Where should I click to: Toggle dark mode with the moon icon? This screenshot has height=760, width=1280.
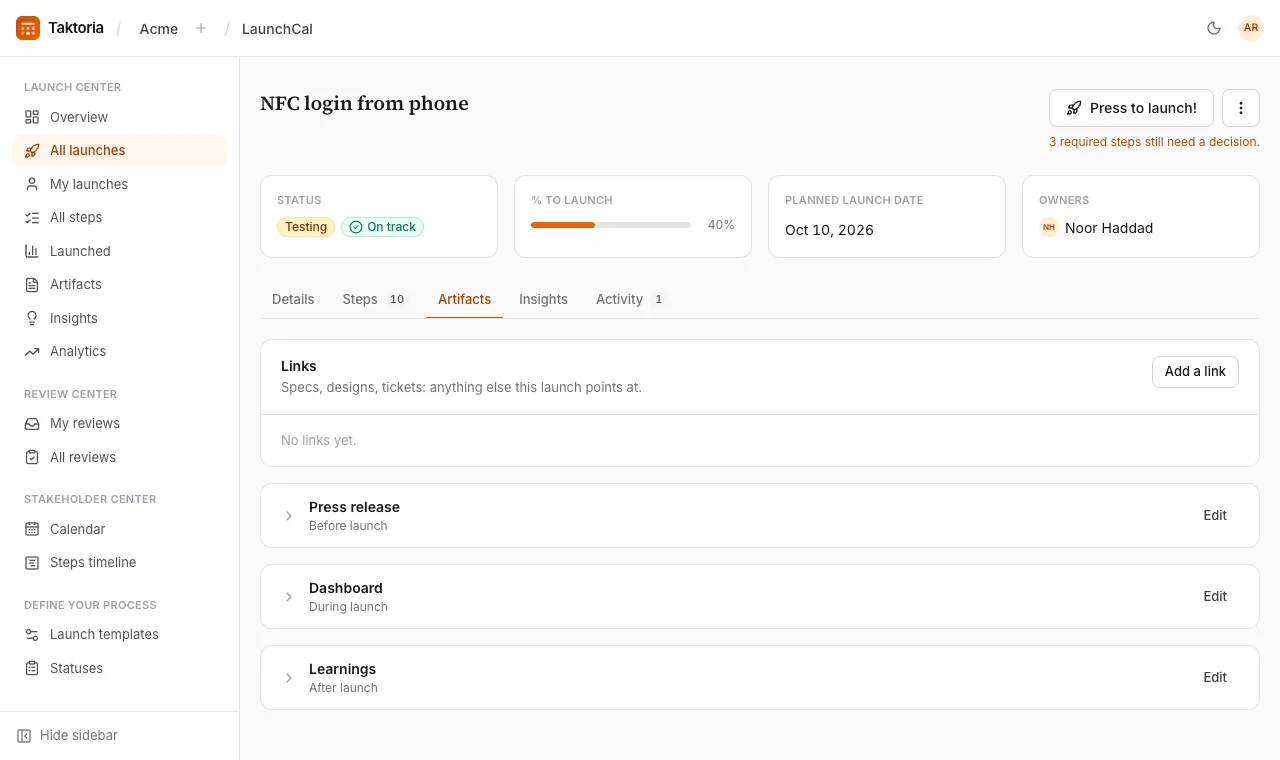[1214, 28]
